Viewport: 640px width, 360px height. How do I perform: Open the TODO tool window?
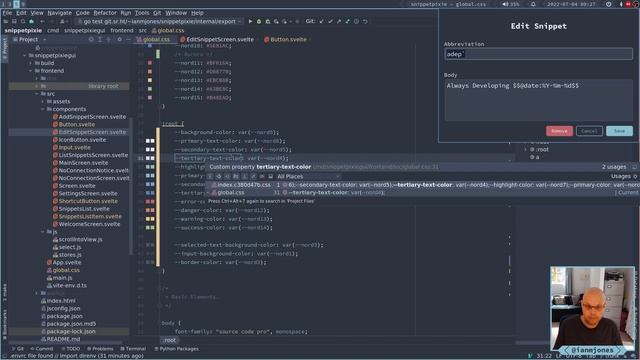point(70,349)
